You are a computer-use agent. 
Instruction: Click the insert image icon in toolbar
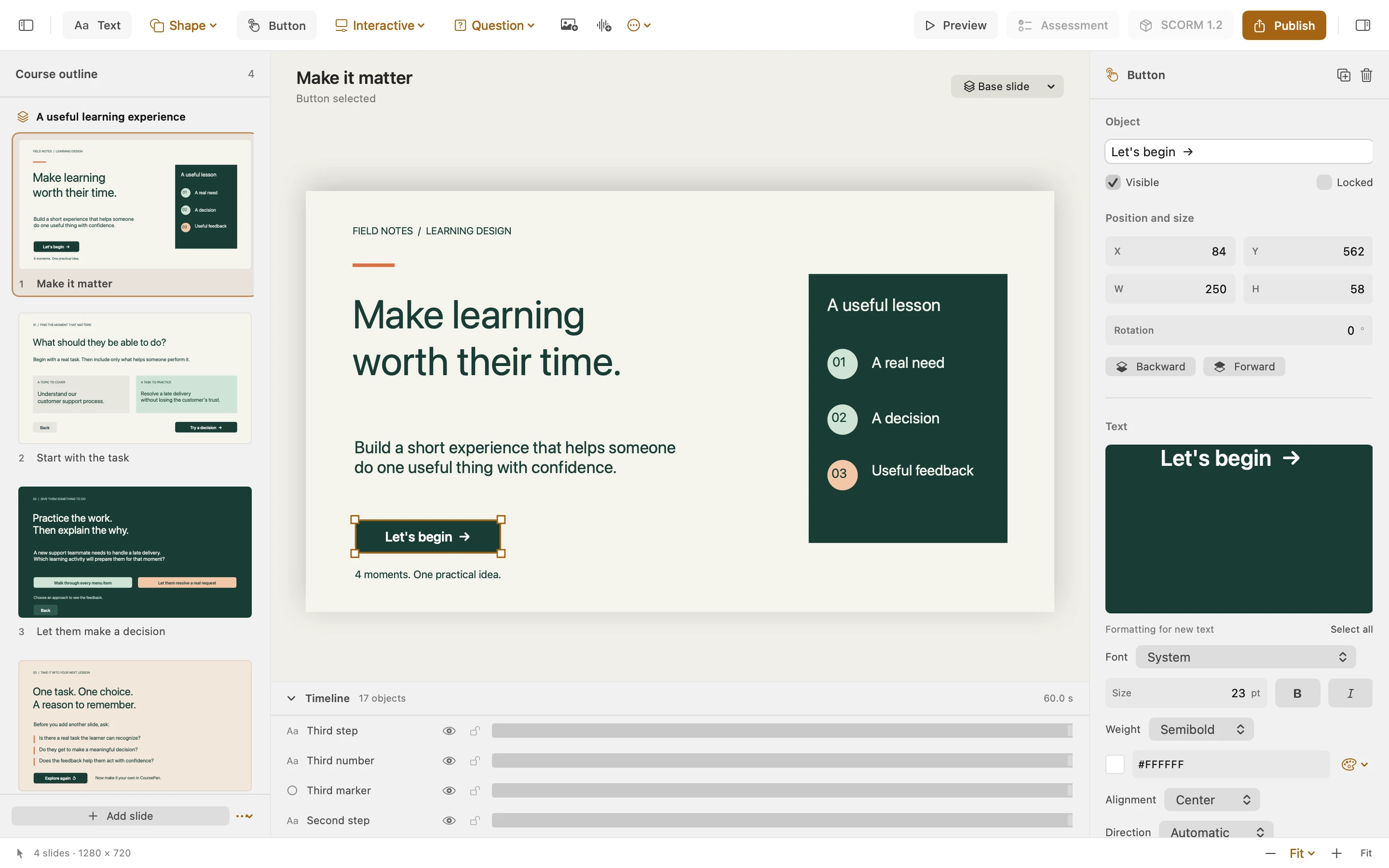point(569,25)
